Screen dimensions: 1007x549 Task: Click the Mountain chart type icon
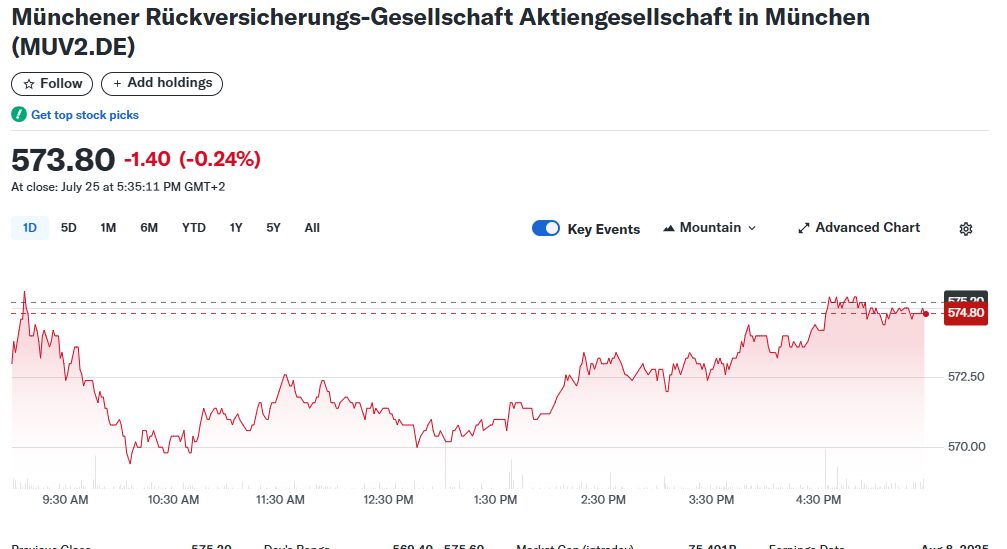pyautogui.click(x=669, y=228)
